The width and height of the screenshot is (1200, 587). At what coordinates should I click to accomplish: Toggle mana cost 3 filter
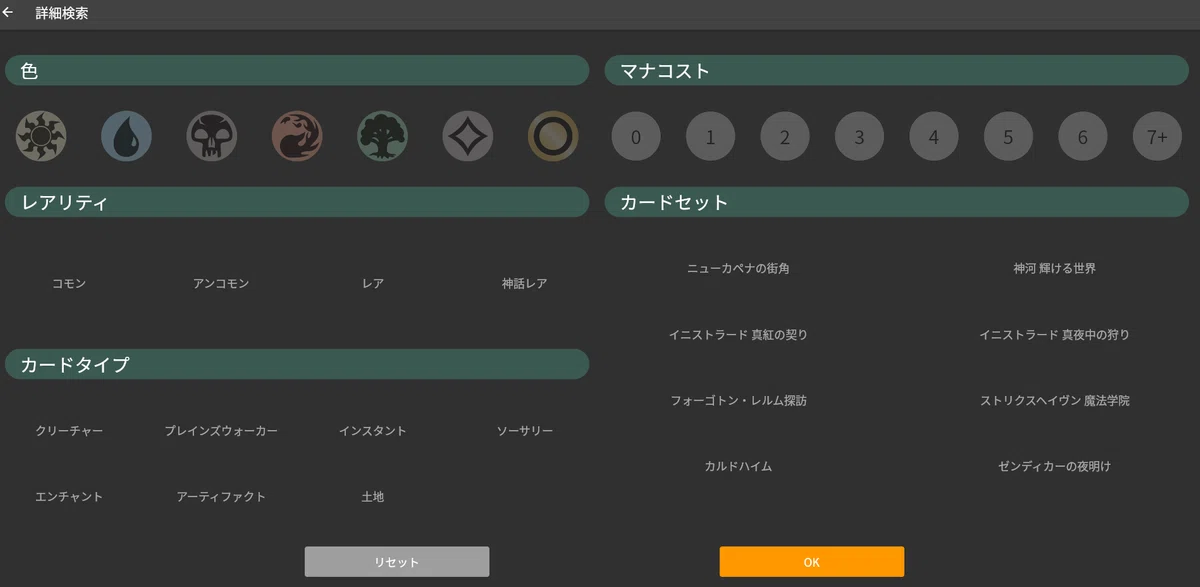(x=859, y=136)
